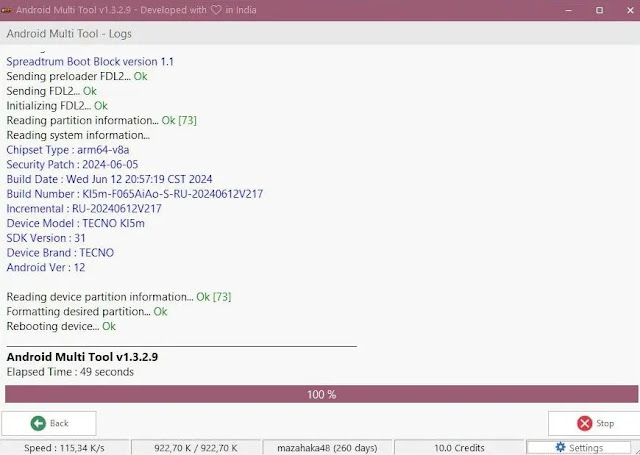The height and width of the screenshot is (455, 640).
Task: Click the heart icon in title bar
Action: pos(216,10)
